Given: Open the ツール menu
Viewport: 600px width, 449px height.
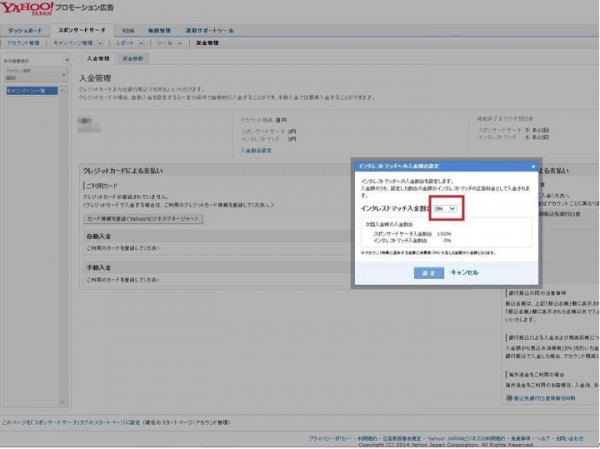Looking at the screenshot, I should pyautogui.click(x=165, y=43).
